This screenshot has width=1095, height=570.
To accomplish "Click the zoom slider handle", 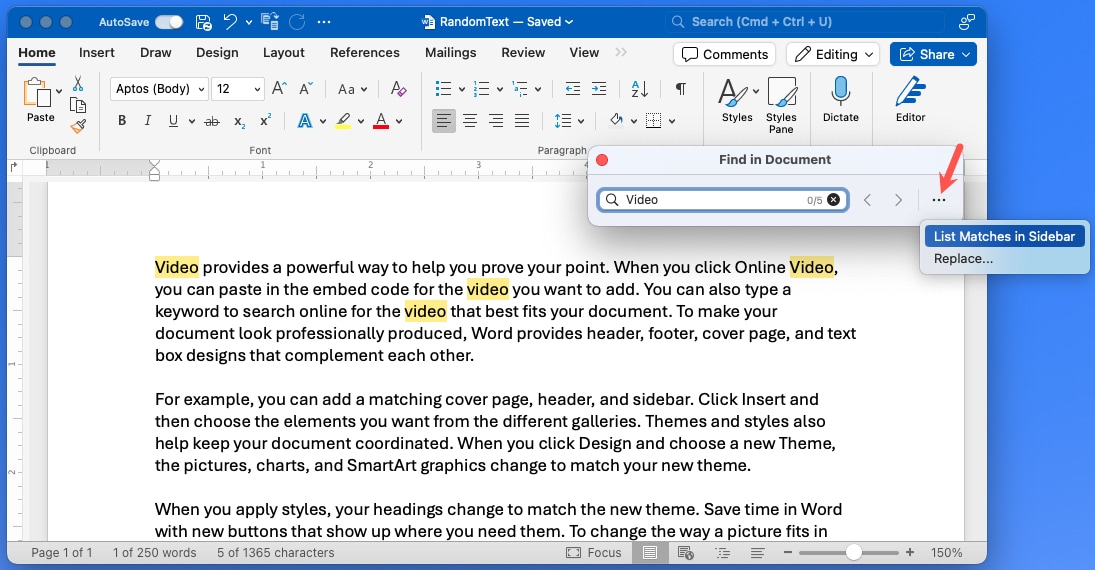I will [853, 552].
